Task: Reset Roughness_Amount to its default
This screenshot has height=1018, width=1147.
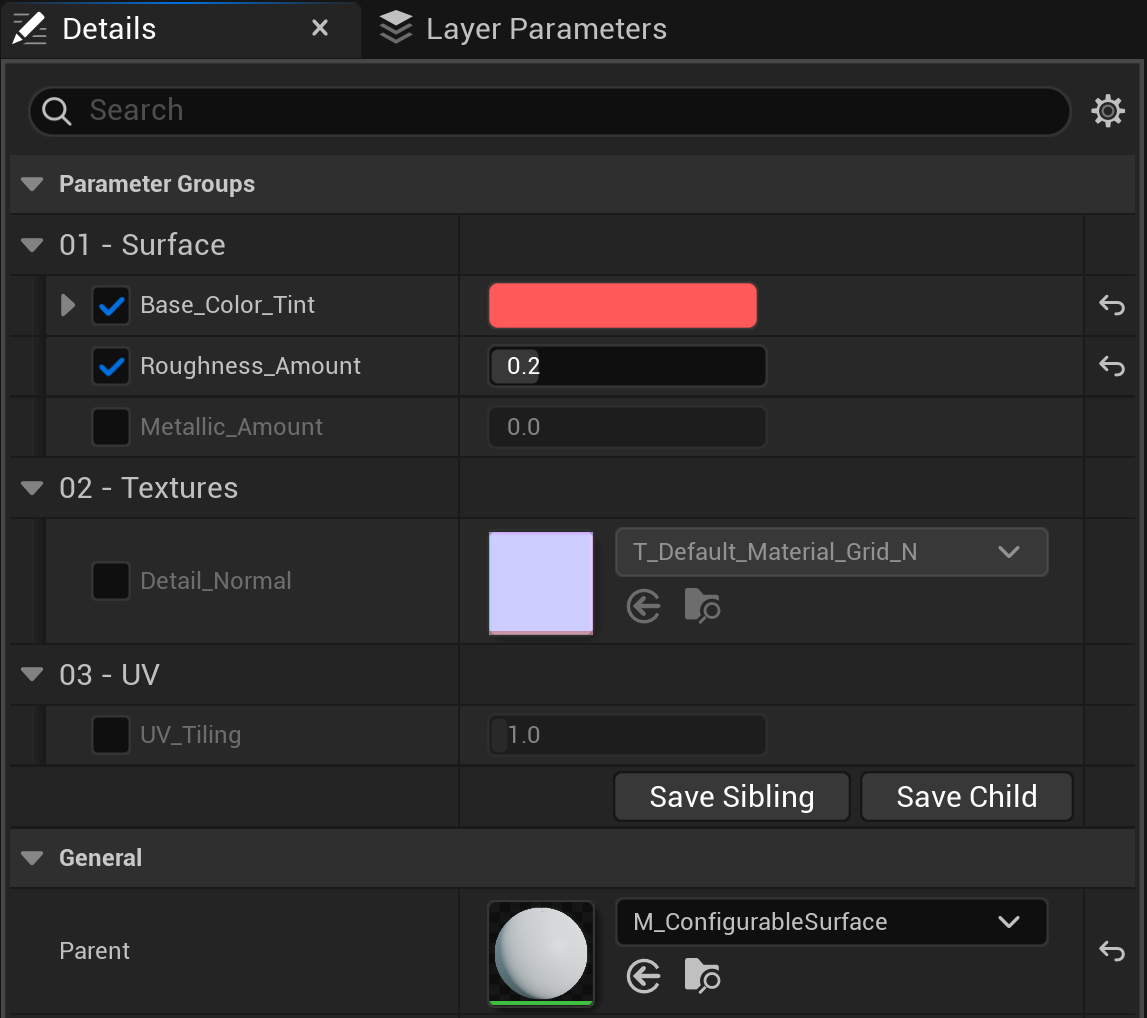Action: pyautogui.click(x=1111, y=366)
